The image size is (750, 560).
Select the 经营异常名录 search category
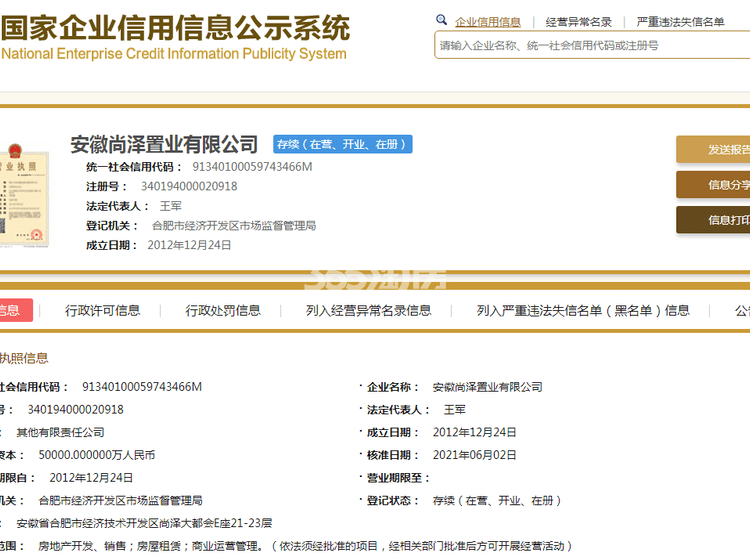579,22
